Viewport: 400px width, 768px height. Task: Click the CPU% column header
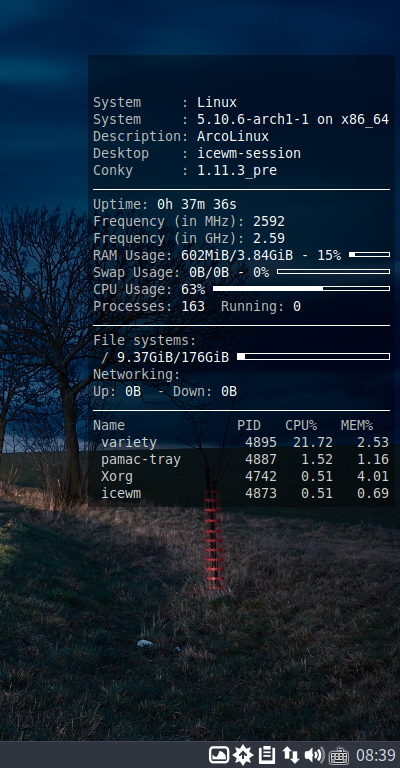301,426
